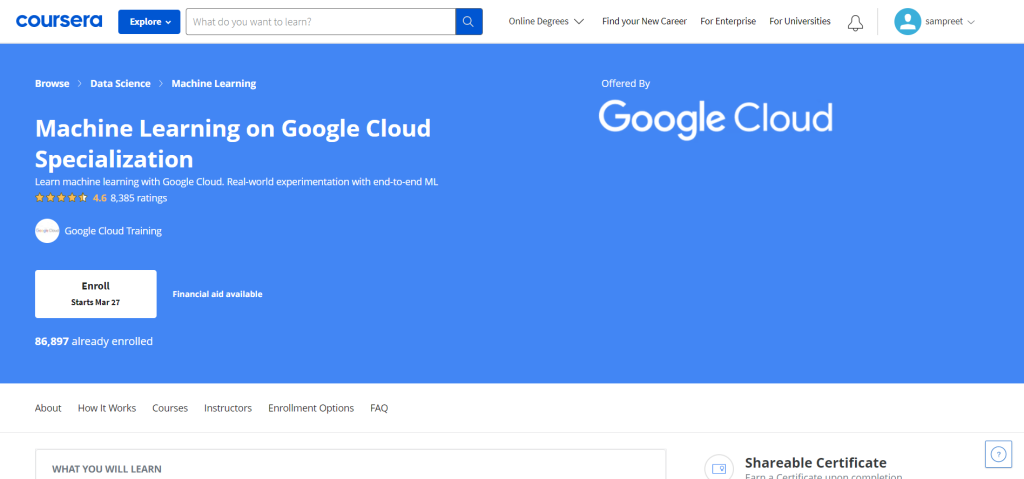The height and width of the screenshot is (479, 1024).
Task: Jump to the Enrollment Options section
Action: click(x=311, y=408)
